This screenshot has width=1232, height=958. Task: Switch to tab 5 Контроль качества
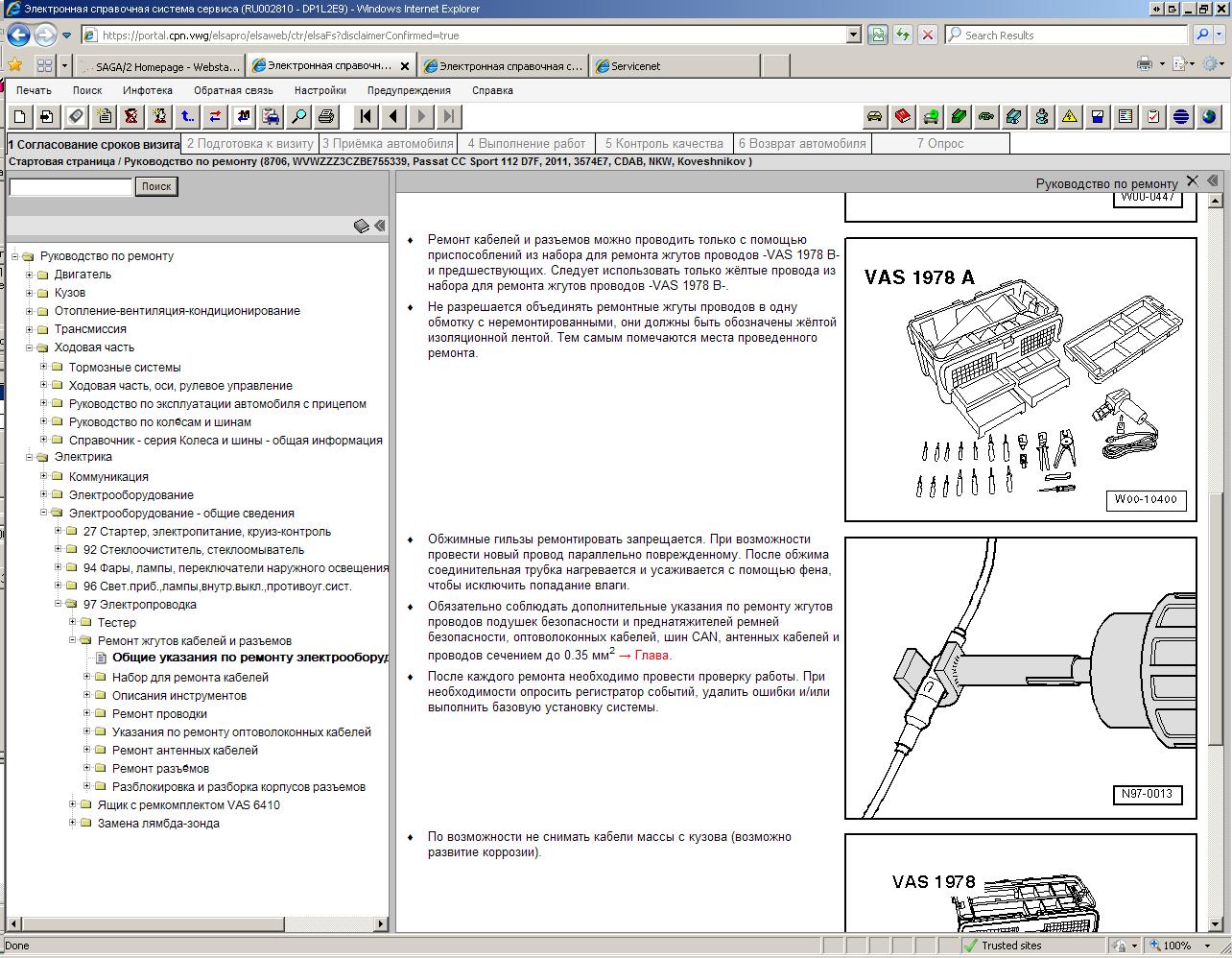[x=664, y=143]
